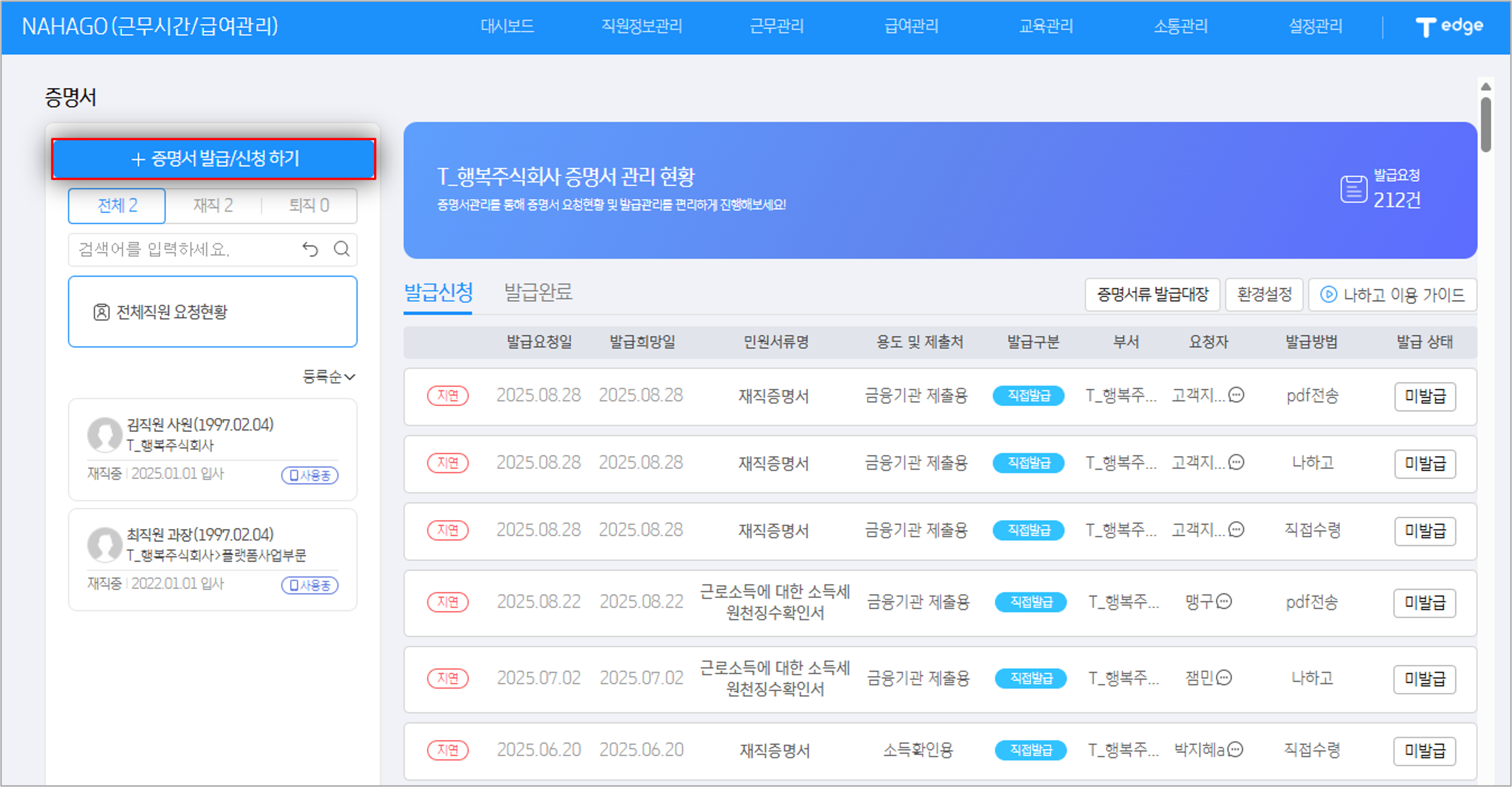Expand the 사용중 badge on 김직원 사원
This screenshot has height=787, width=1512.
pyautogui.click(x=310, y=476)
